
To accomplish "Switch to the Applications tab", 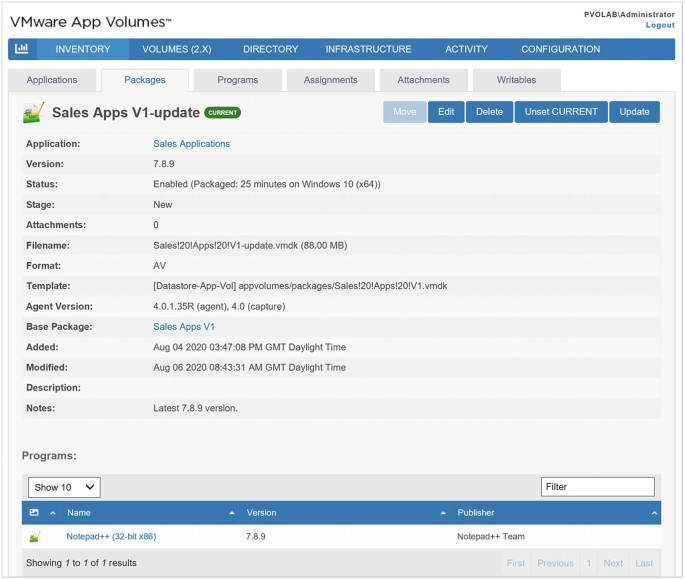I will point(52,80).
